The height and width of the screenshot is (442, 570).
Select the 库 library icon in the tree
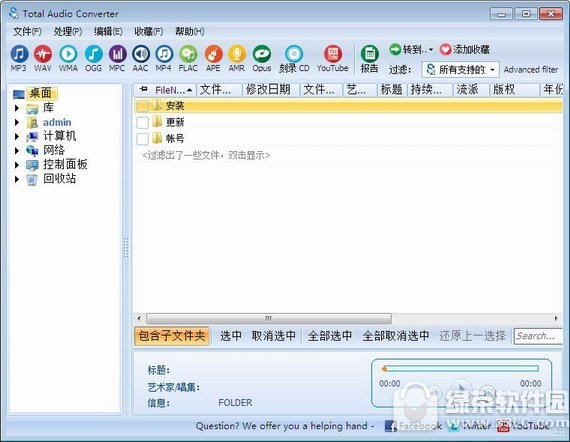[32, 108]
